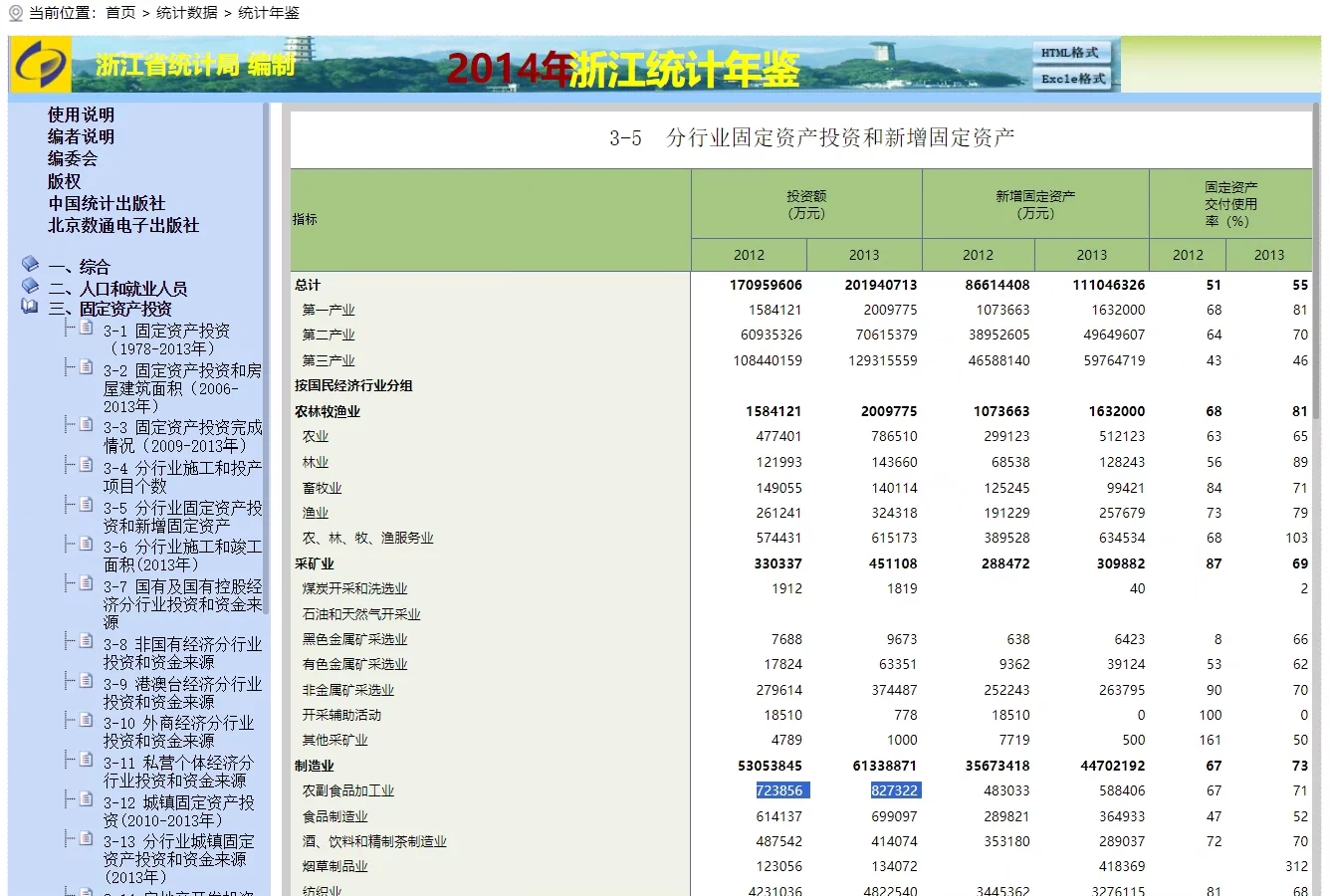Expand the 二、人口和就业人员 chapter
This screenshot has width=1330, height=896.
[117, 289]
